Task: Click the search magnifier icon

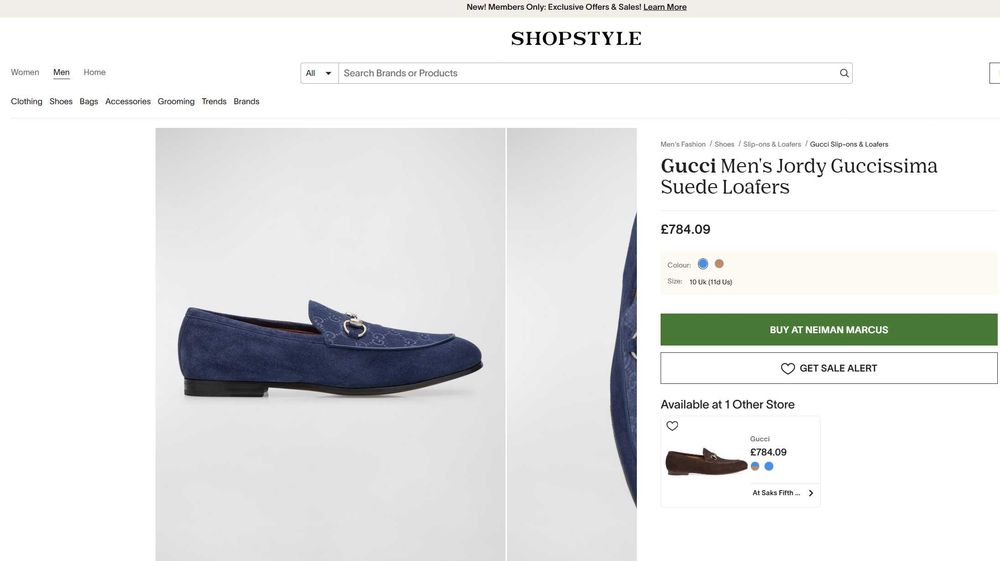Action: coord(844,73)
